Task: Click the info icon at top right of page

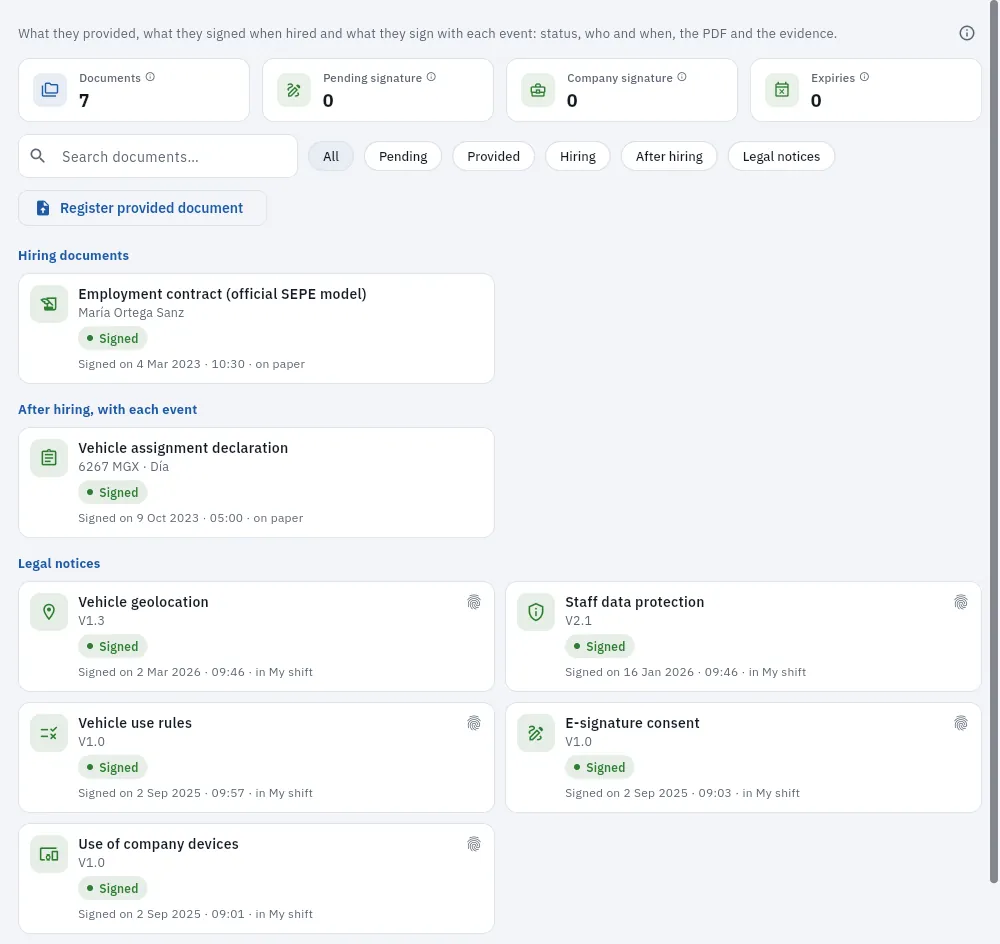Action: (x=967, y=33)
